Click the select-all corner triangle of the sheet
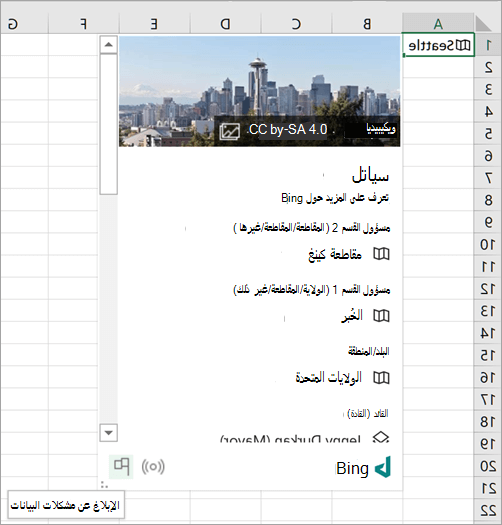Viewport: 502px width, 525px height. (484, 24)
